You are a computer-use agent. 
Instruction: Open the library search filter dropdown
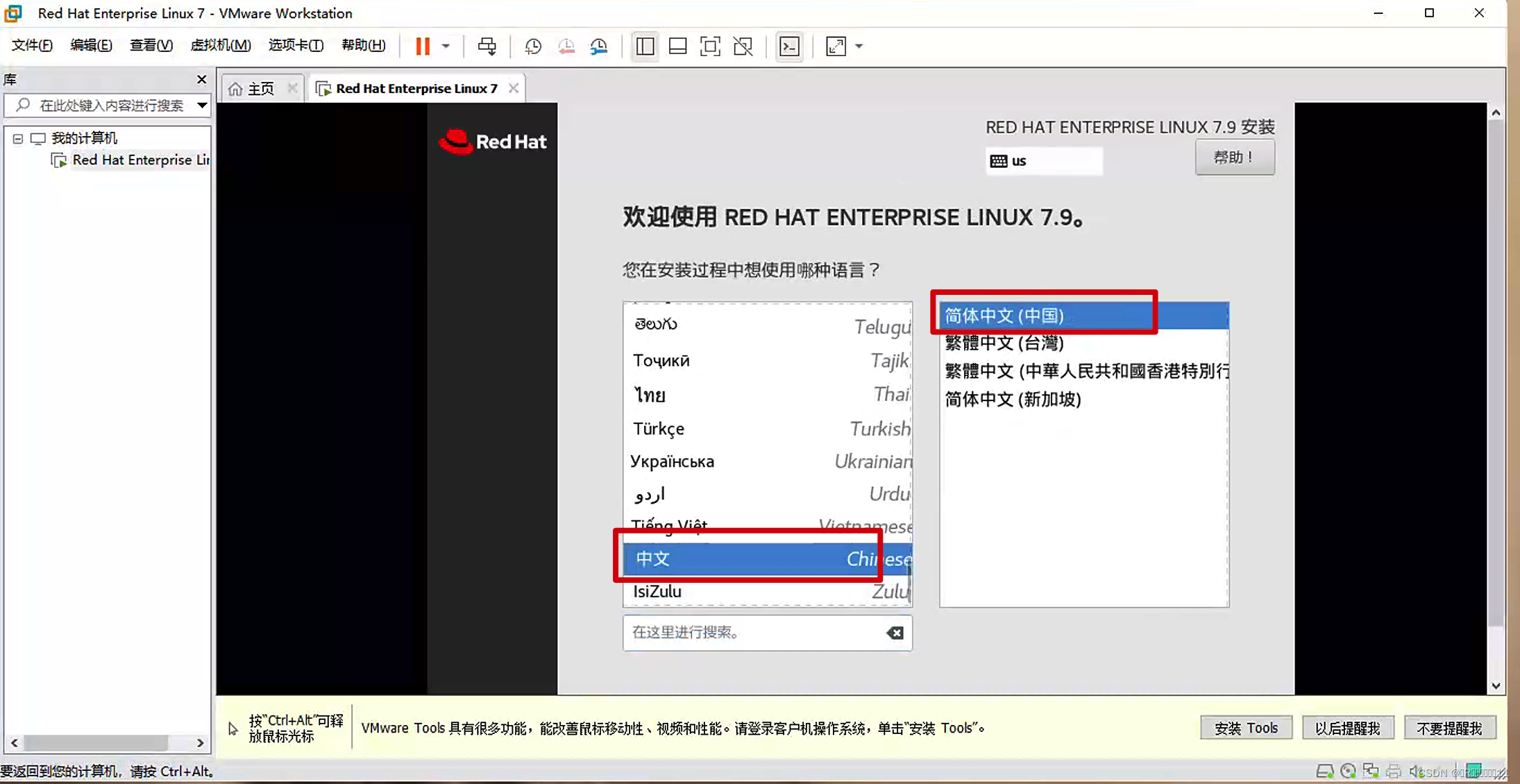coord(201,105)
